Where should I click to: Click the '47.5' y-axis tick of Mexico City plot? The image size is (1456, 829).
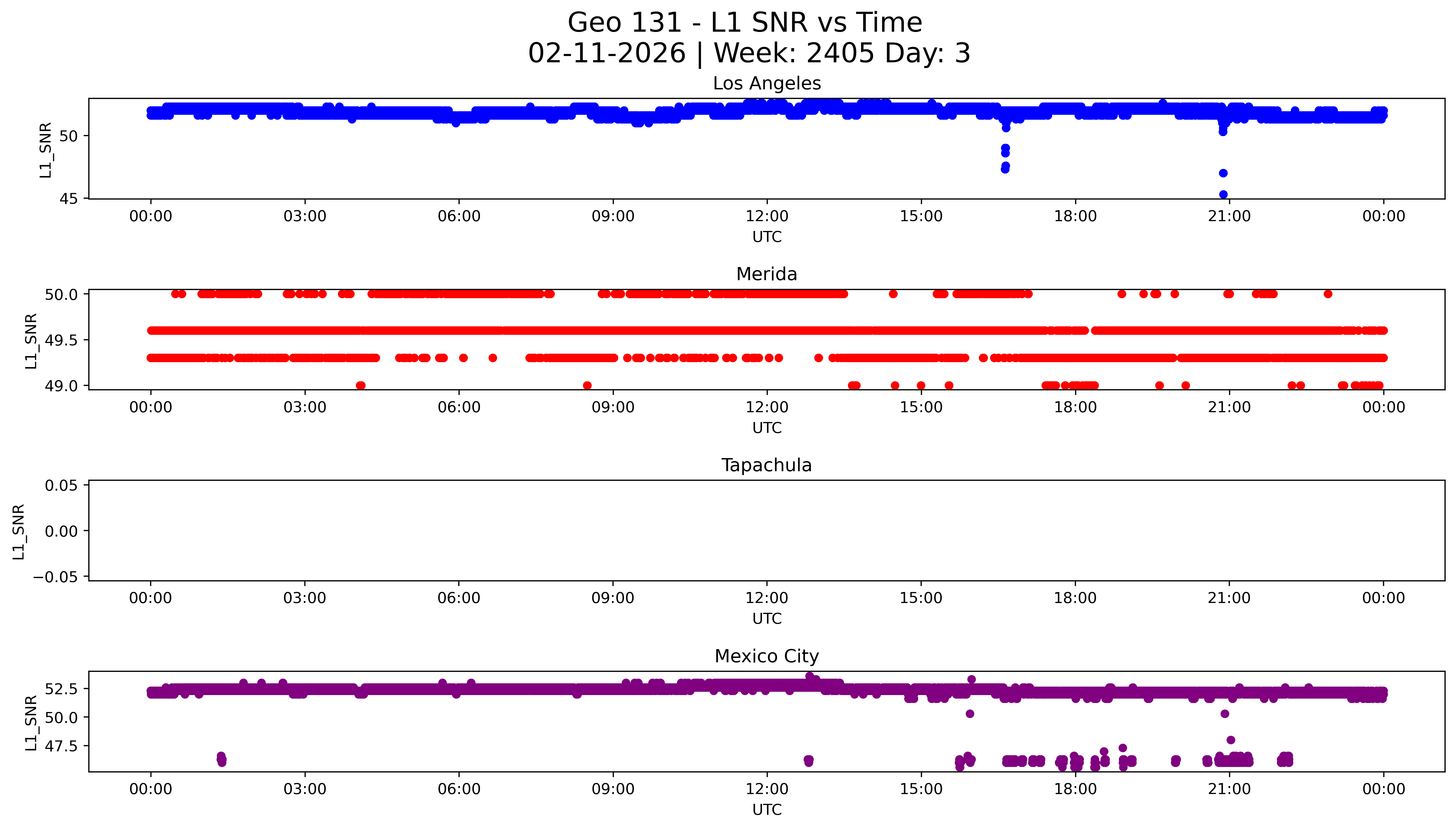[x=61, y=746]
